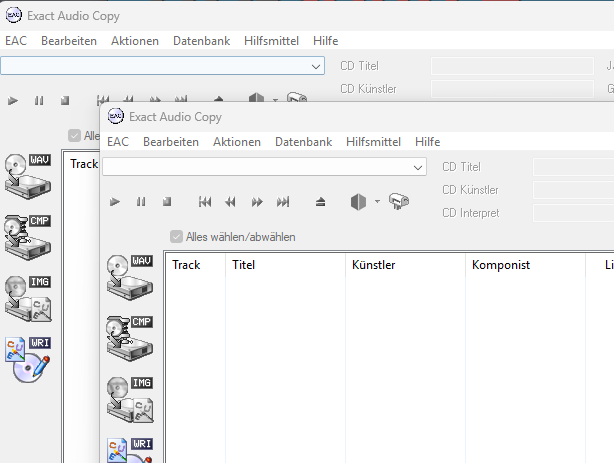Click Rewind in the front EAC window
Image resolution: width=614 pixels, height=463 pixels.
click(x=231, y=202)
